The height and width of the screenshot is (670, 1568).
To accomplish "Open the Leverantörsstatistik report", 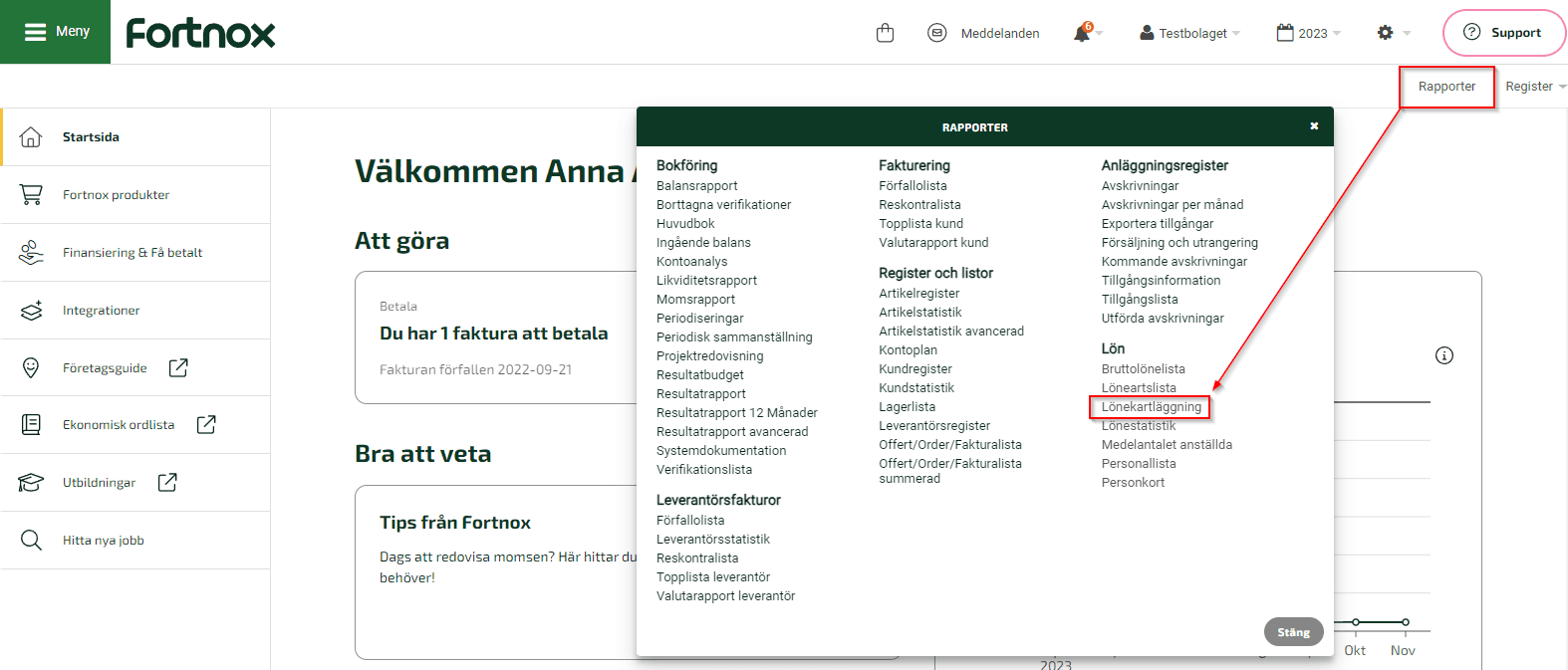I will 713,539.
